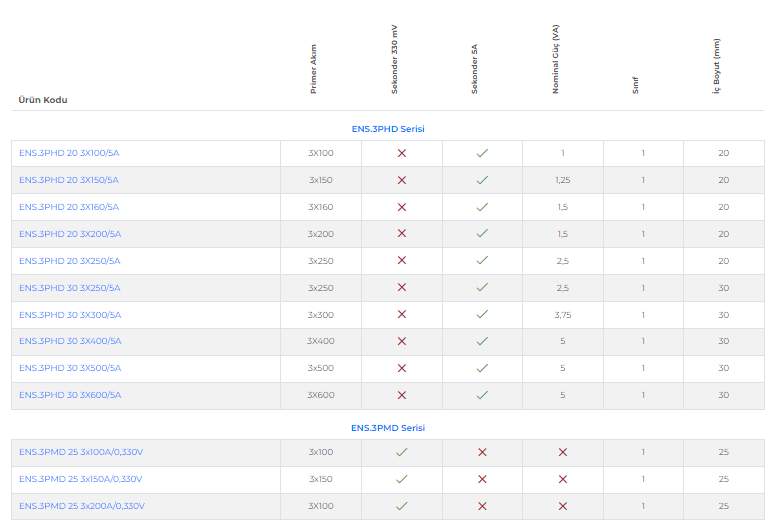Click the Ürün Kodu column header

[x=43, y=100]
